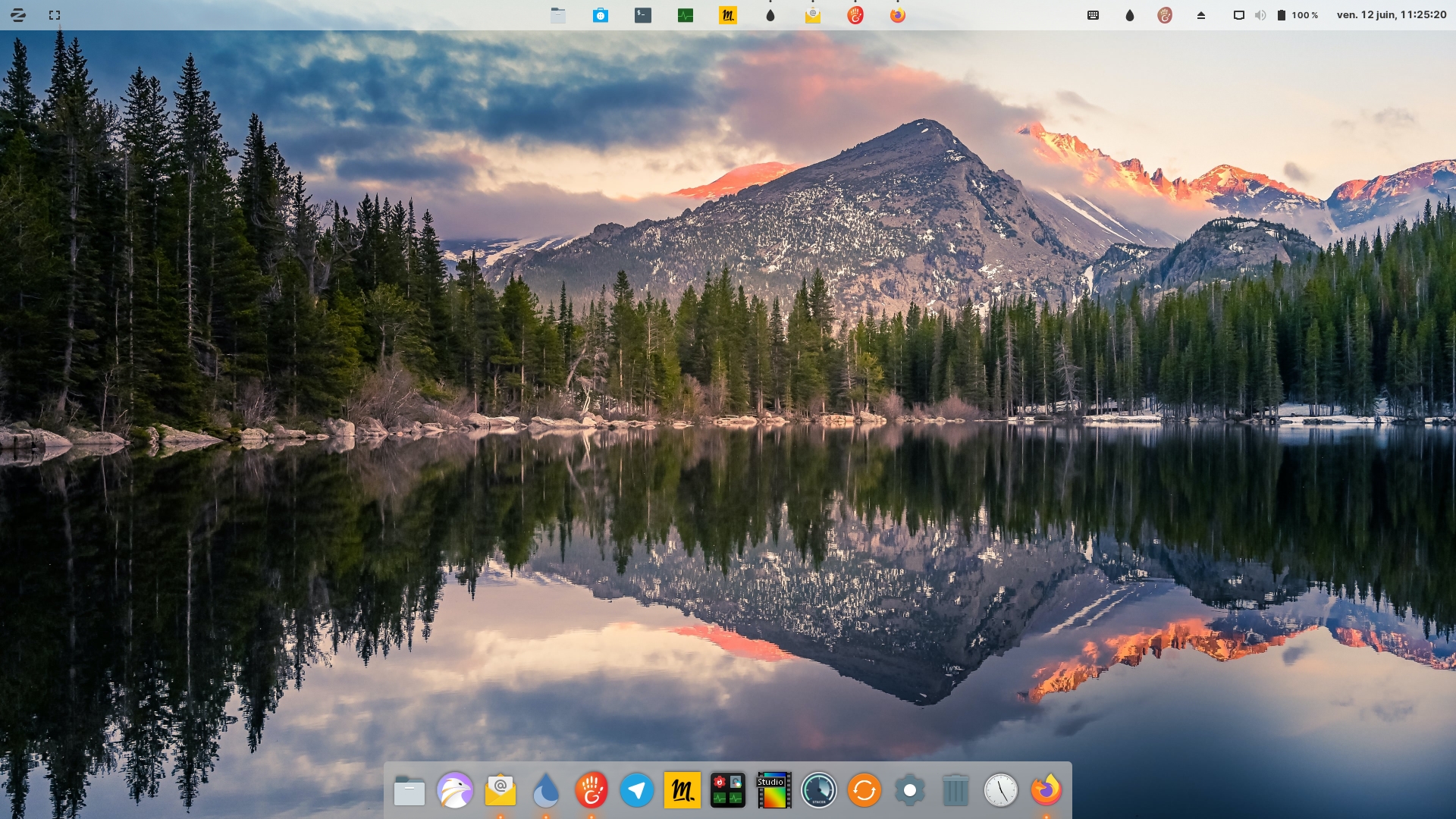Open the settings gear in the dock
The width and height of the screenshot is (1456, 819).
pyautogui.click(x=910, y=790)
